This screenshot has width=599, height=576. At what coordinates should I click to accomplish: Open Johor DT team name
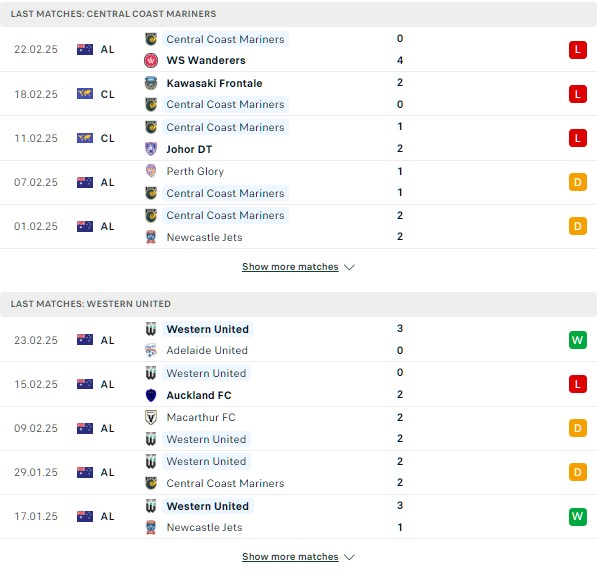click(189, 149)
